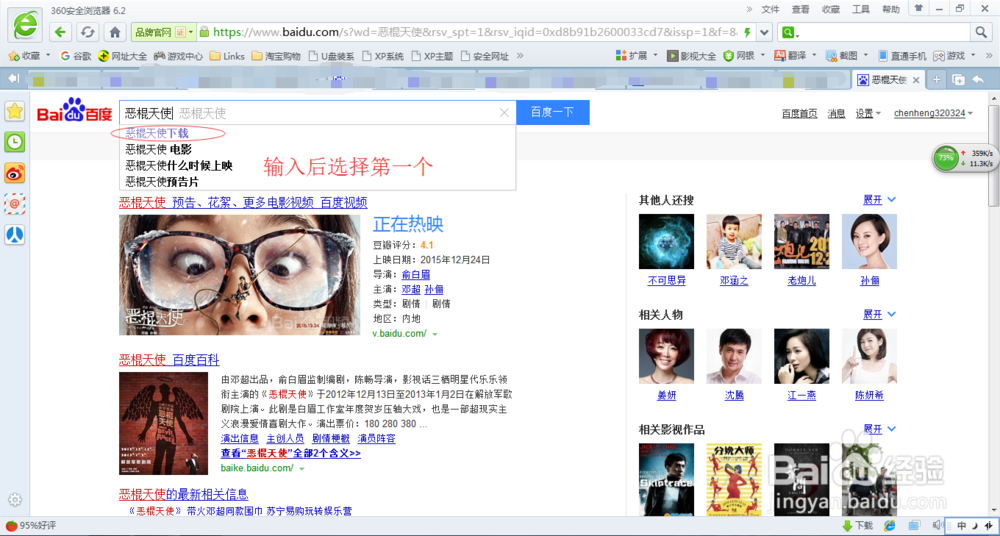Open the 查看 menu
The height and width of the screenshot is (536, 1000).
(x=801, y=9)
